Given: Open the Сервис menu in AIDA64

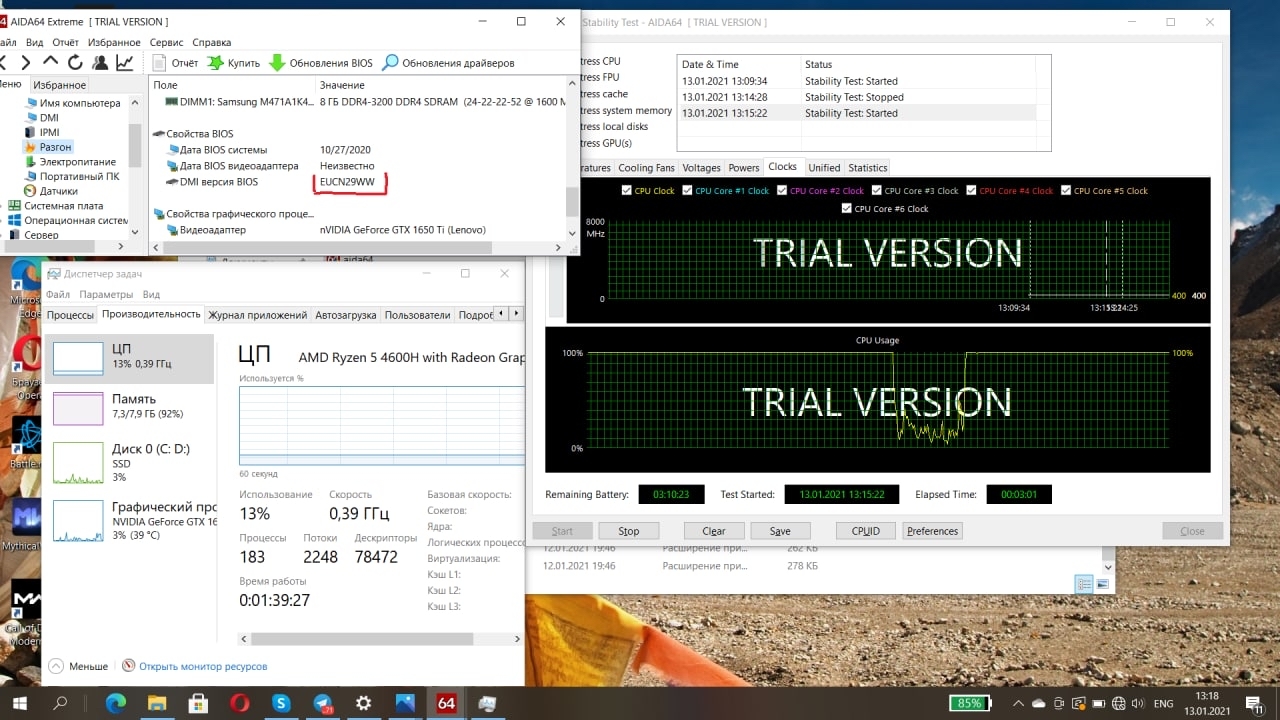Looking at the screenshot, I should (x=166, y=42).
